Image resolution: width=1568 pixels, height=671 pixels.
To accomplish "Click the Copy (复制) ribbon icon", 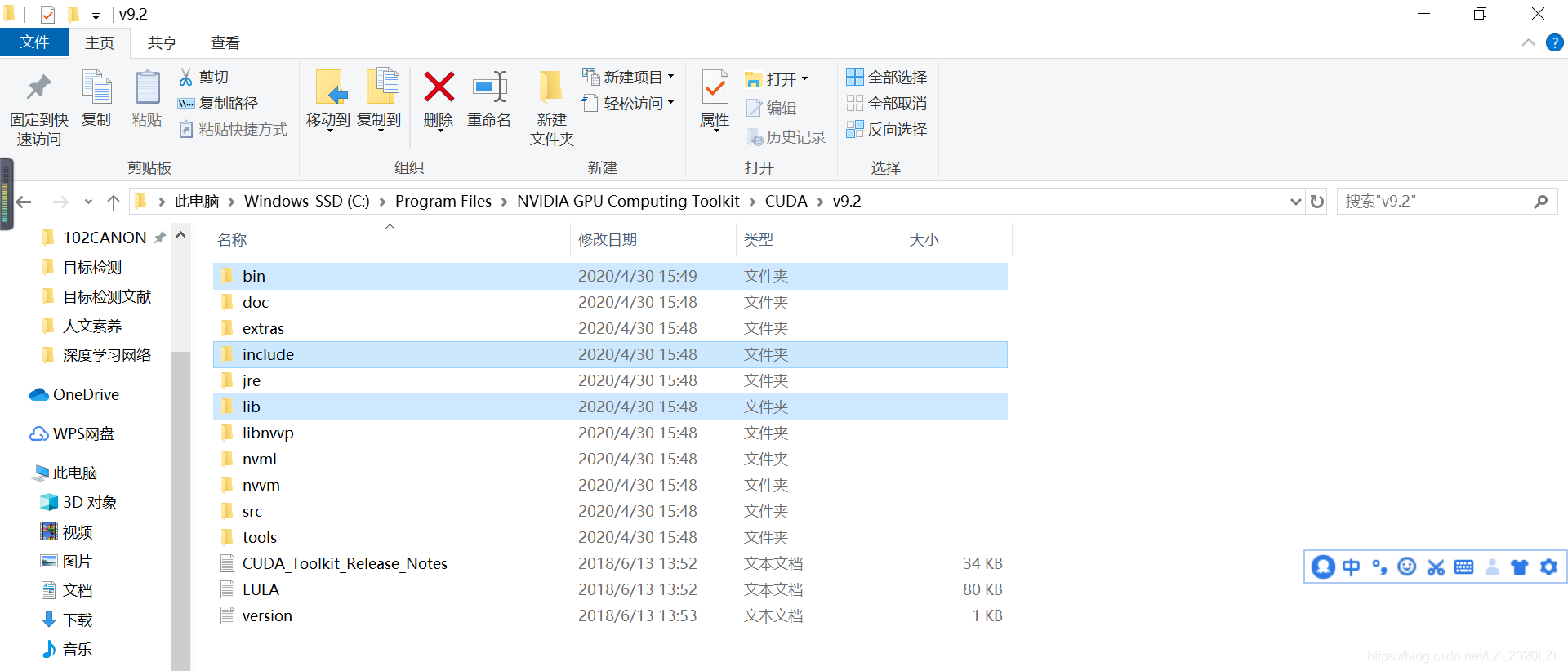I will click(x=96, y=87).
